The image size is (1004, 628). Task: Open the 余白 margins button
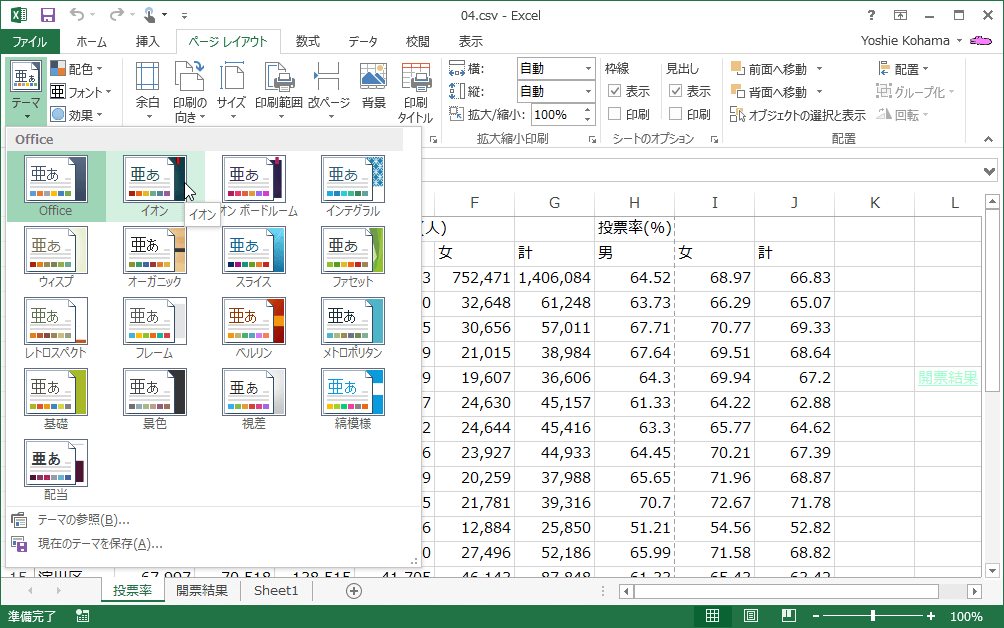(147, 91)
